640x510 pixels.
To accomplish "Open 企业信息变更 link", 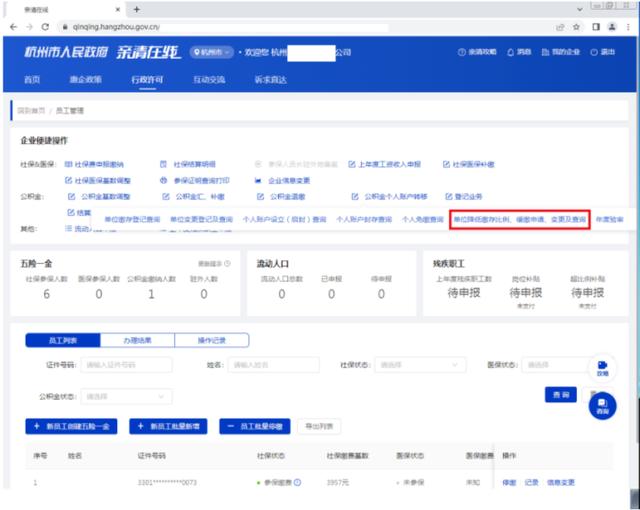I will (282, 180).
